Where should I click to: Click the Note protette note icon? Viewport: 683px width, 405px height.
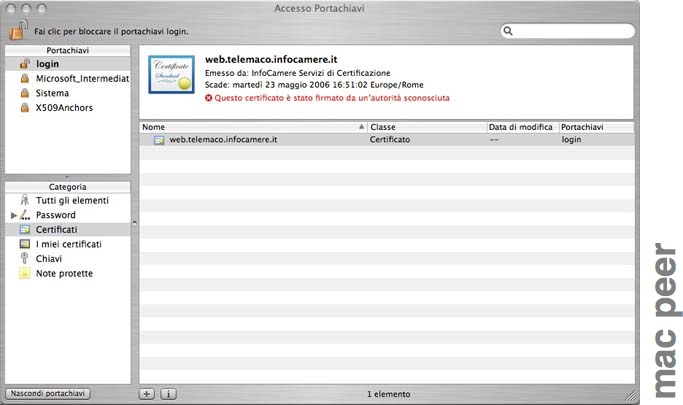coord(25,273)
